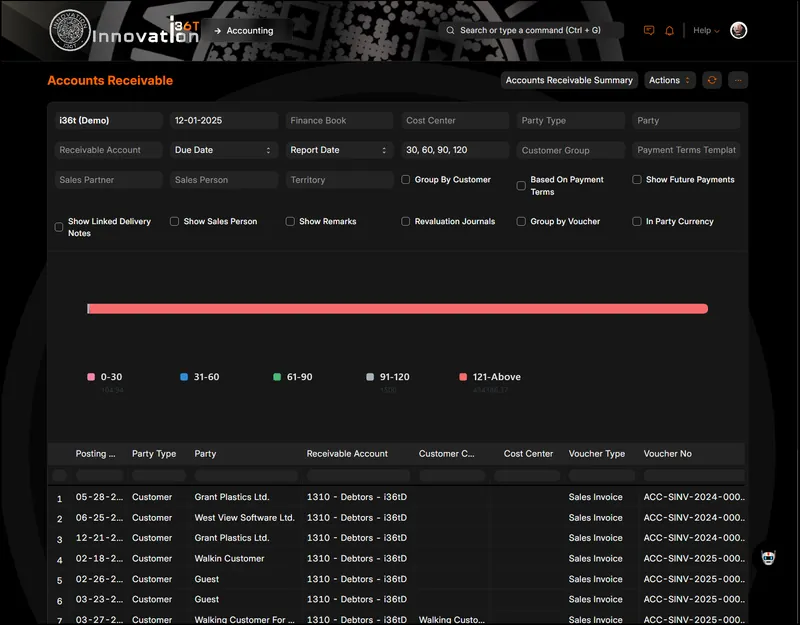Click the Party Type column header
This screenshot has height=625, width=800.
click(154, 454)
